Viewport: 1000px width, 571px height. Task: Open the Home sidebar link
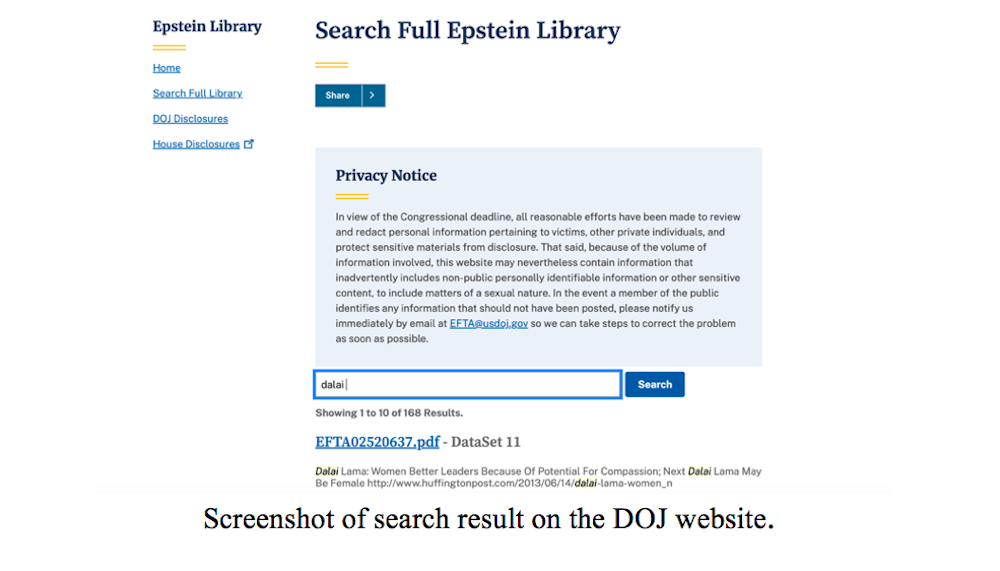(x=167, y=68)
